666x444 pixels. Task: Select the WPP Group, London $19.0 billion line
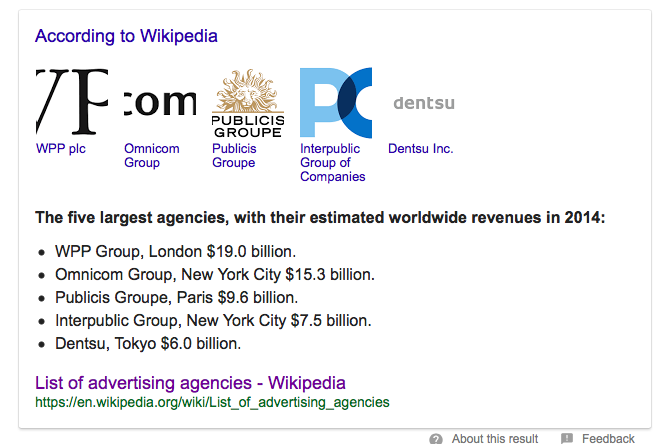tap(175, 252)
